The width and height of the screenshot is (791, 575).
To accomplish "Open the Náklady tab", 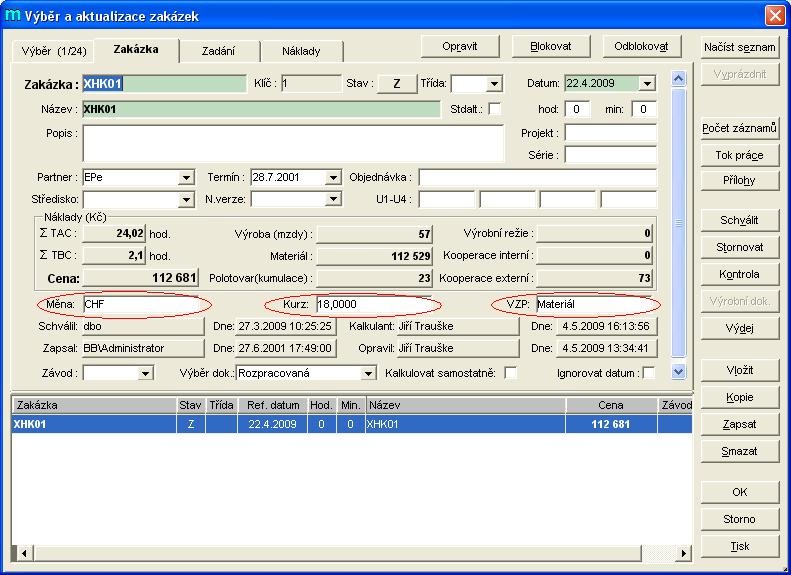I will click(301, 51).
